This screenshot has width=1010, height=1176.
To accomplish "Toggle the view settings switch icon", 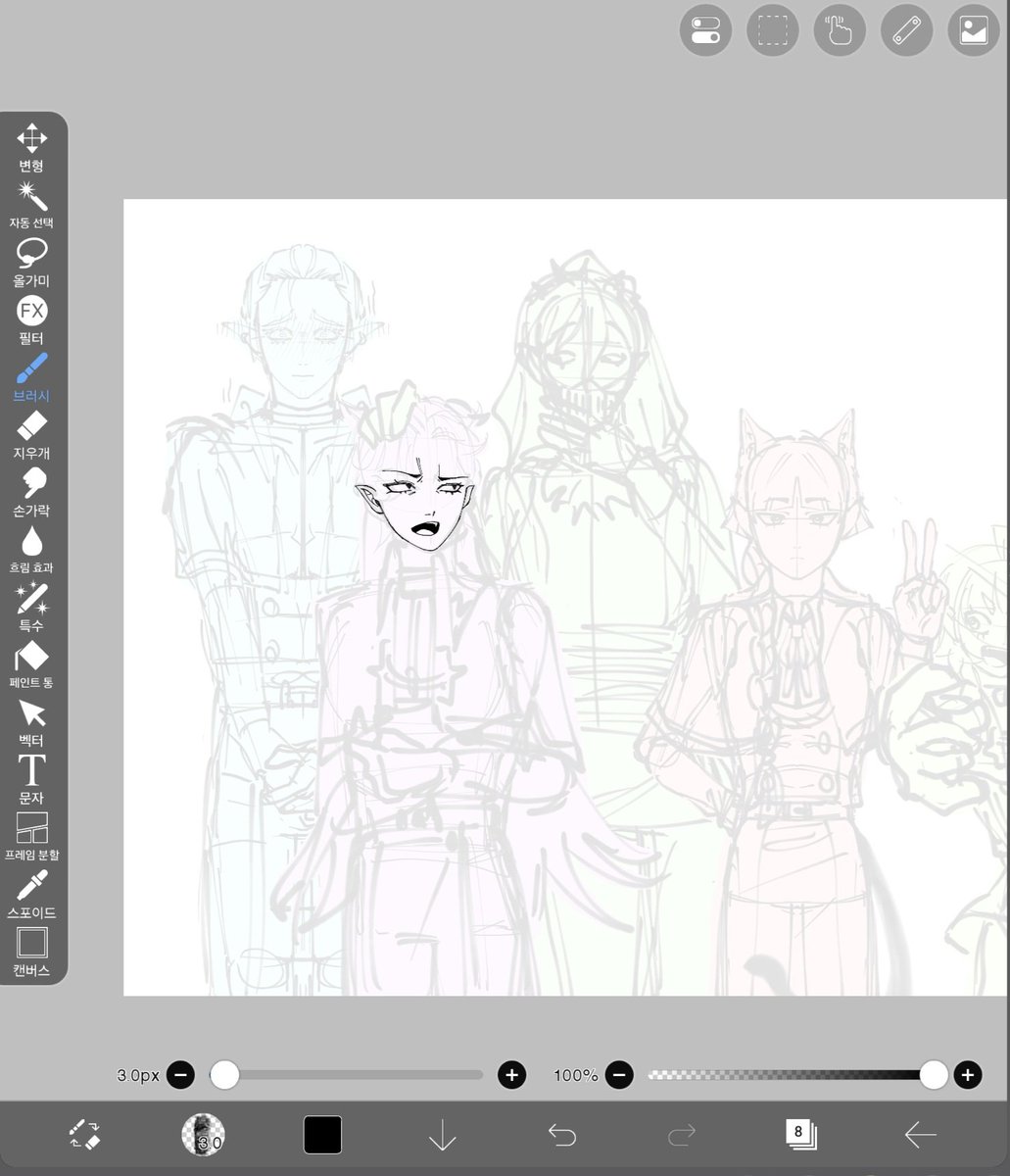I will coord(705,30).
